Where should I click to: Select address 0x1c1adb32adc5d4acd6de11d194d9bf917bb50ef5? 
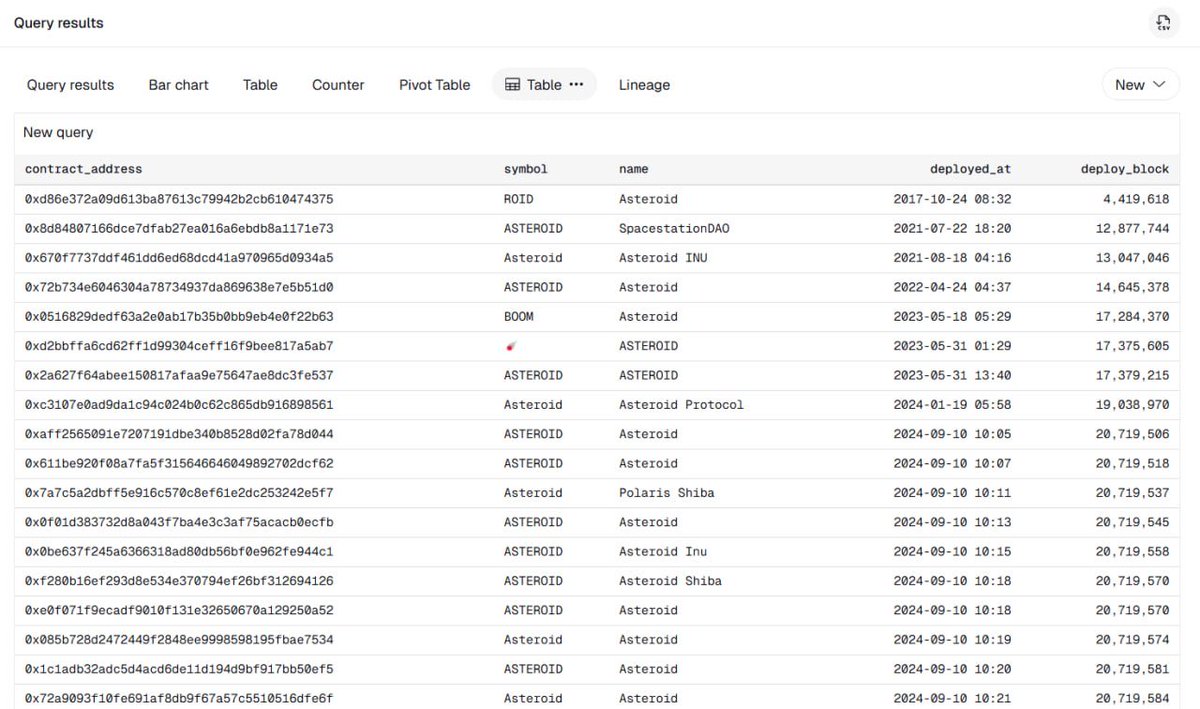[x=179, y=669]
